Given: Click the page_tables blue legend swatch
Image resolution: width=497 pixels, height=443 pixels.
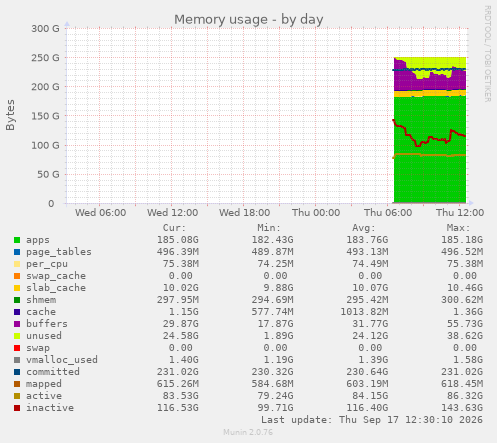Looking at the screenshot, I should pyautogui.click(x=17, y=252).
